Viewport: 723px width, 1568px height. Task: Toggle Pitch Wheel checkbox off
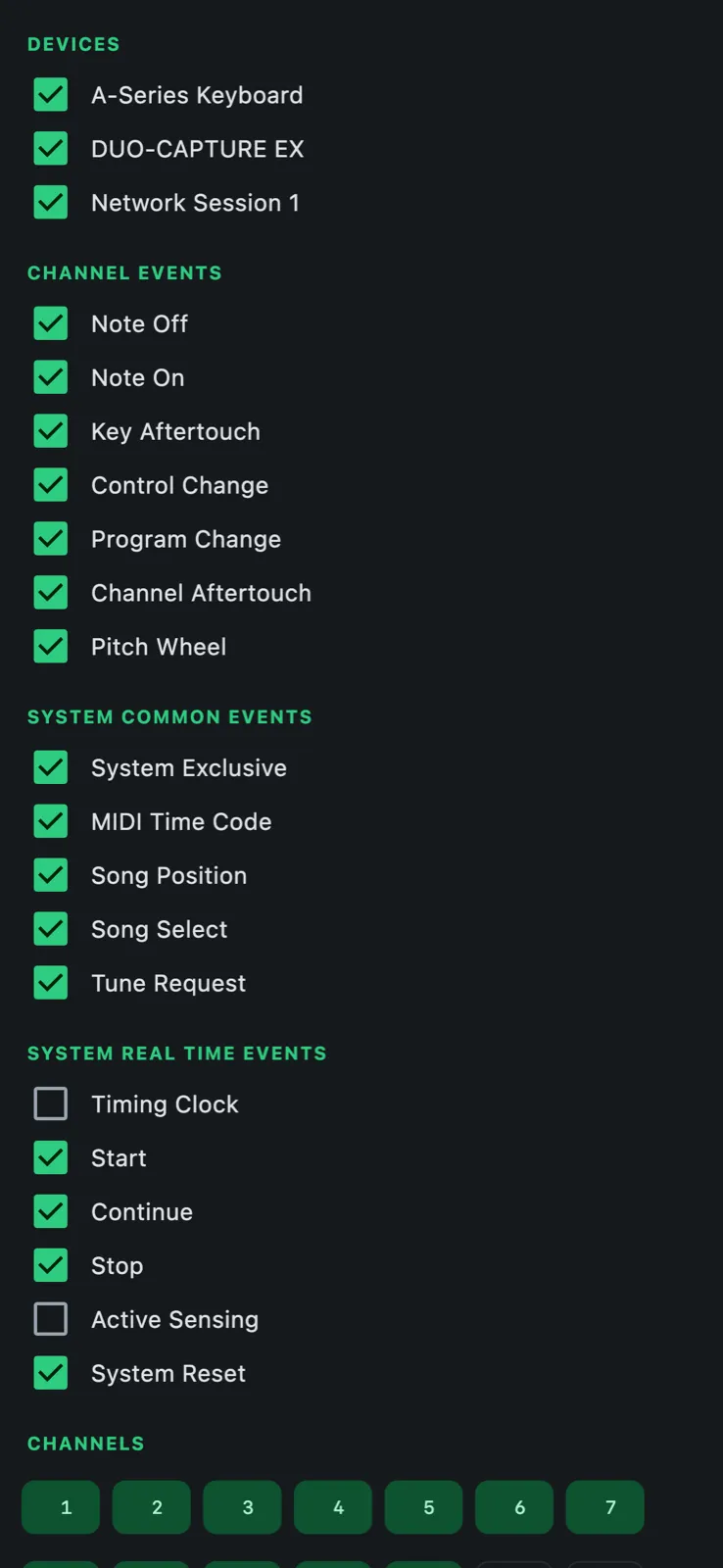pyautogui.click(x=51, y=647)
